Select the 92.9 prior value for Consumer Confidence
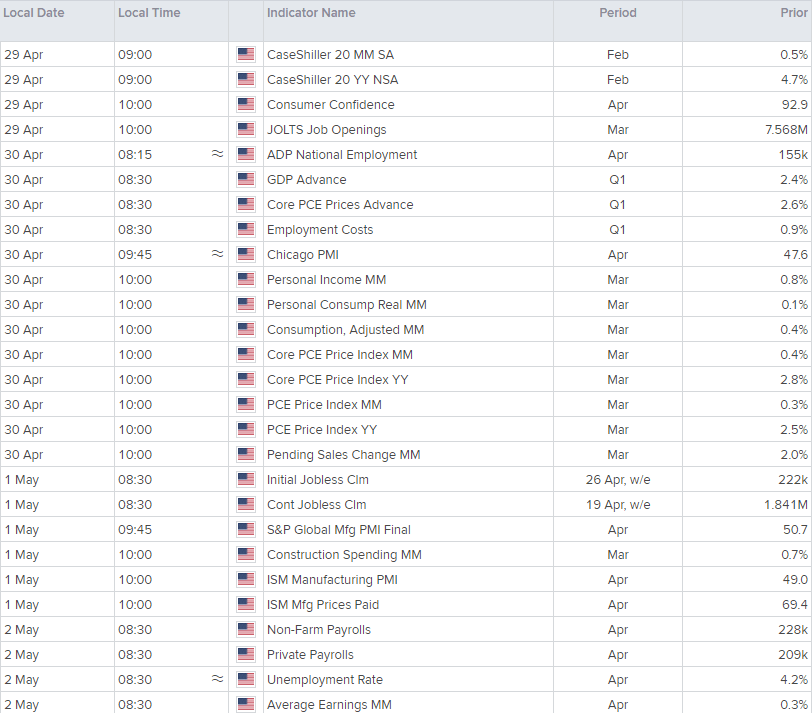Viewport: 812px width, 713px height. [x=795, y=105]
